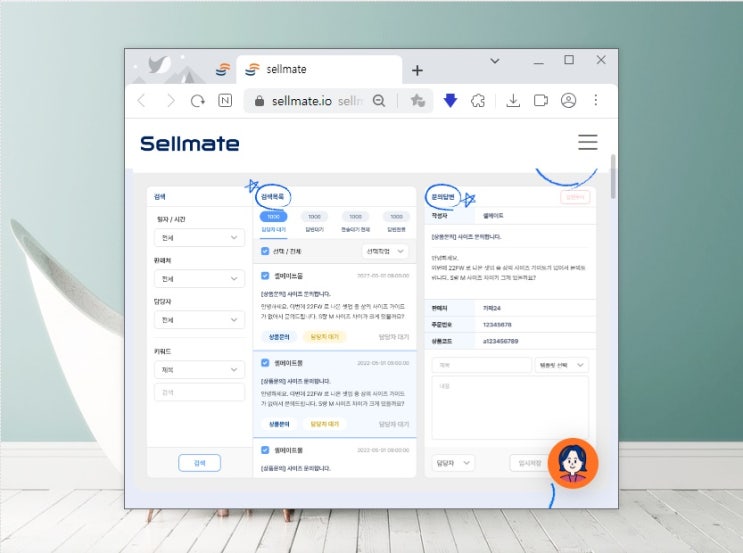
Task: Toggle the 선택 / 전체 select-all checkbox
Action: (265, 251)
